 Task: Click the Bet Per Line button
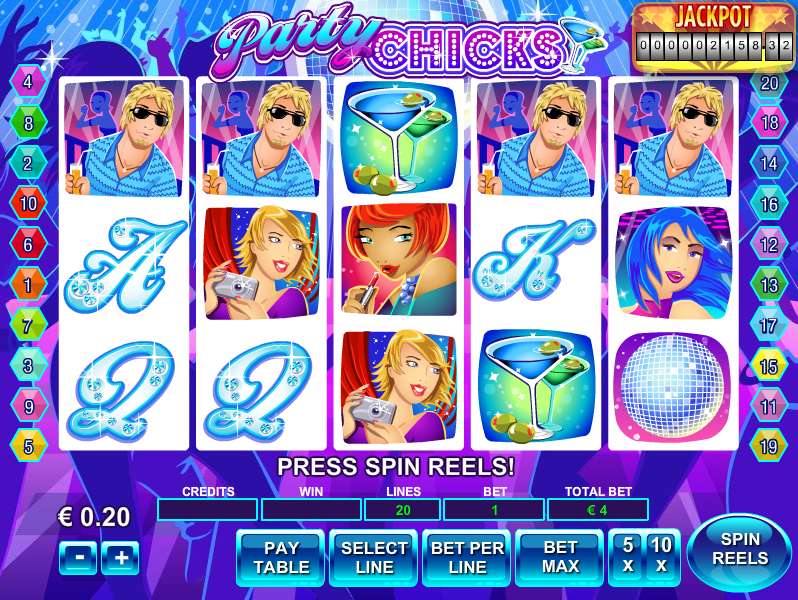click(467, 558)
